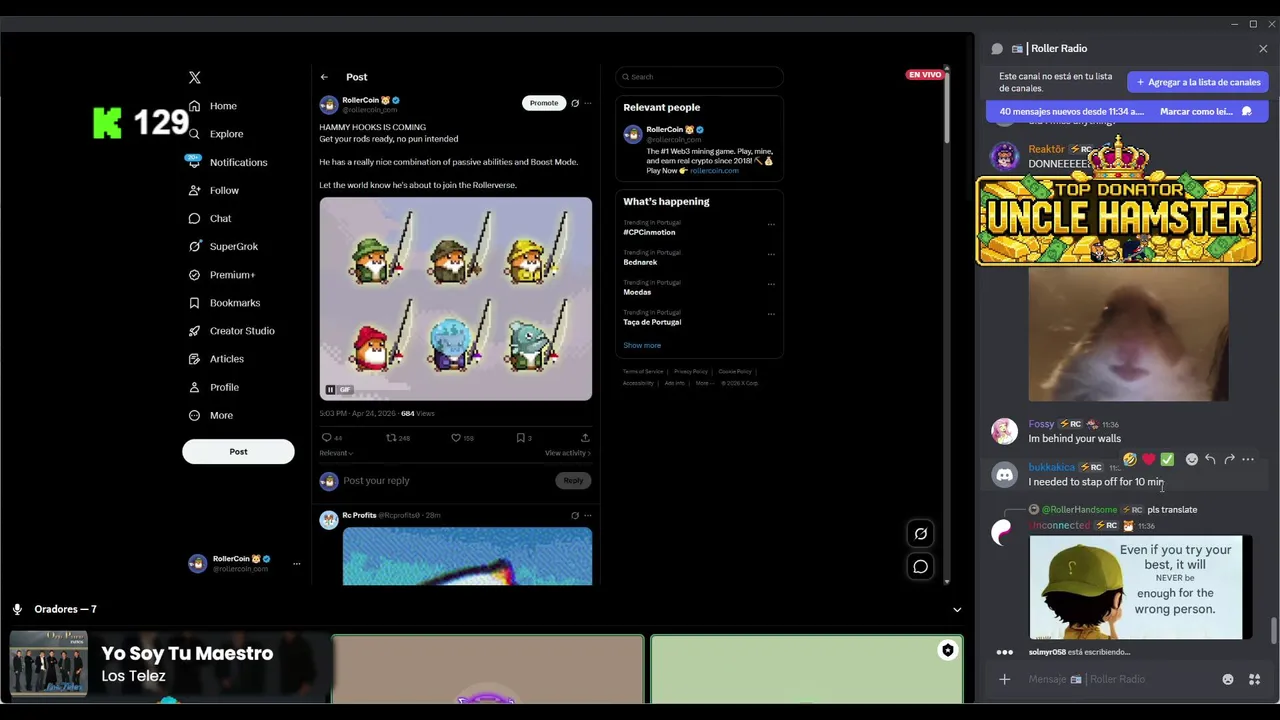Collapse the Oradores section with the chevron
1280x720 pixels.
(x=957, y=610)
